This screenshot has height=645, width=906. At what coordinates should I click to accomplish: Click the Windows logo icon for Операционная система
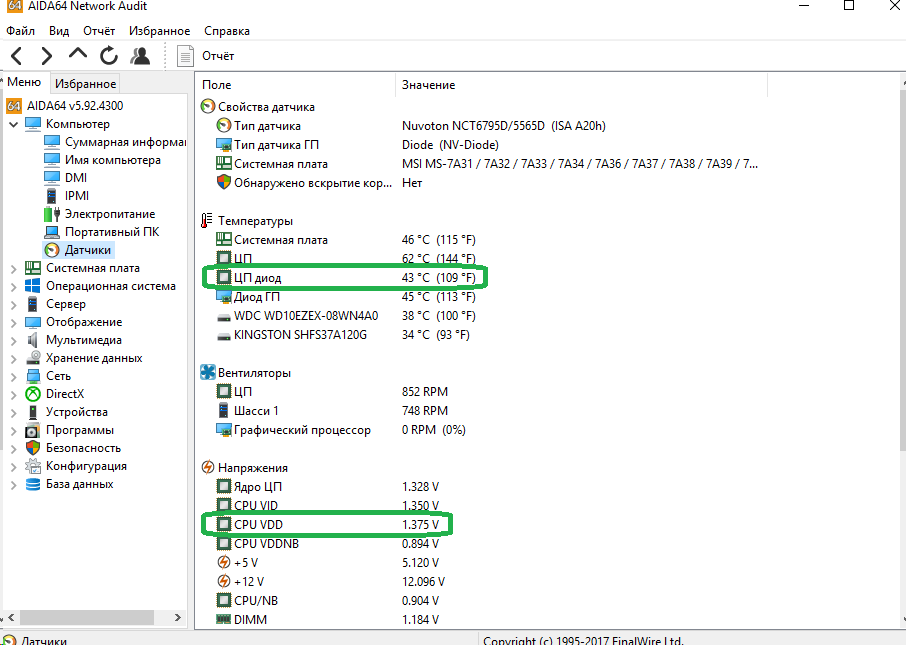pos(33,286)
